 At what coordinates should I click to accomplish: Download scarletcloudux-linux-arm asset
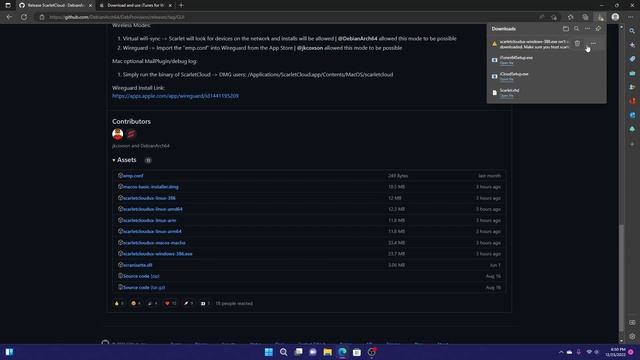tap(149, 220)
